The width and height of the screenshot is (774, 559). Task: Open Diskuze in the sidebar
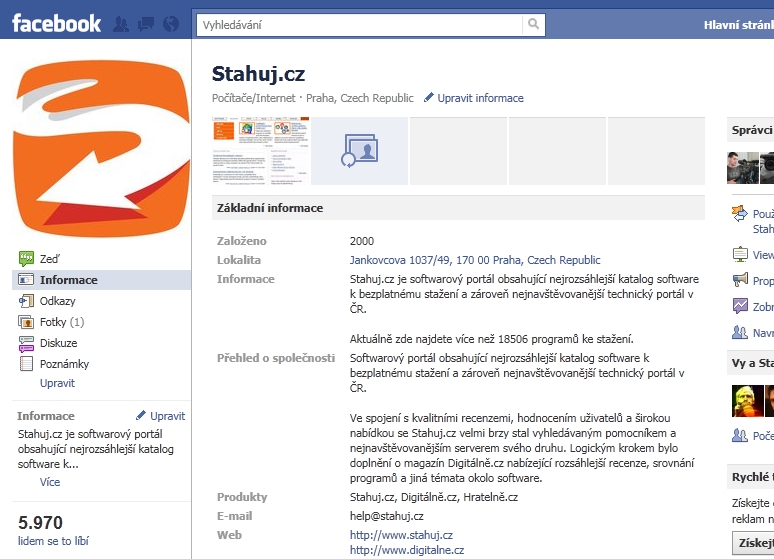tap(58, 343)
